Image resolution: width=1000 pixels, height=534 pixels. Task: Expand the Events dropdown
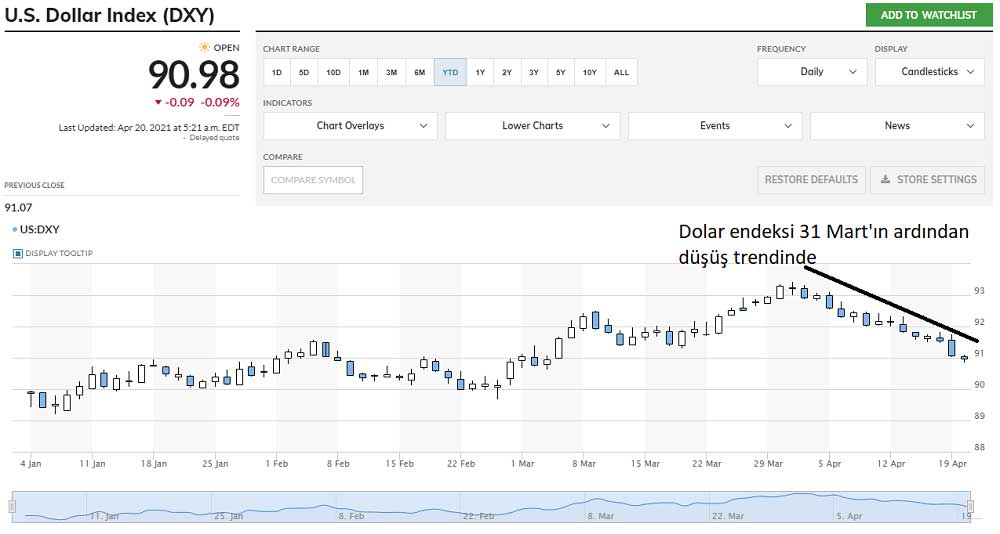click(x=715, y=126)
